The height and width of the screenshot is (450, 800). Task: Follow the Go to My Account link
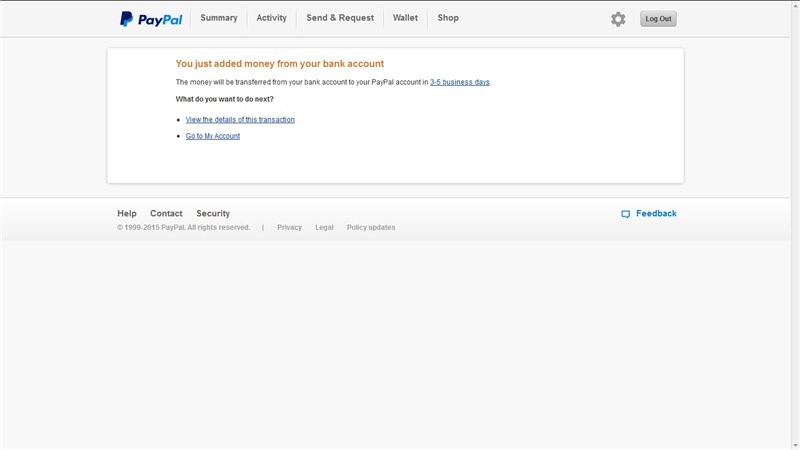coord(213,136)
